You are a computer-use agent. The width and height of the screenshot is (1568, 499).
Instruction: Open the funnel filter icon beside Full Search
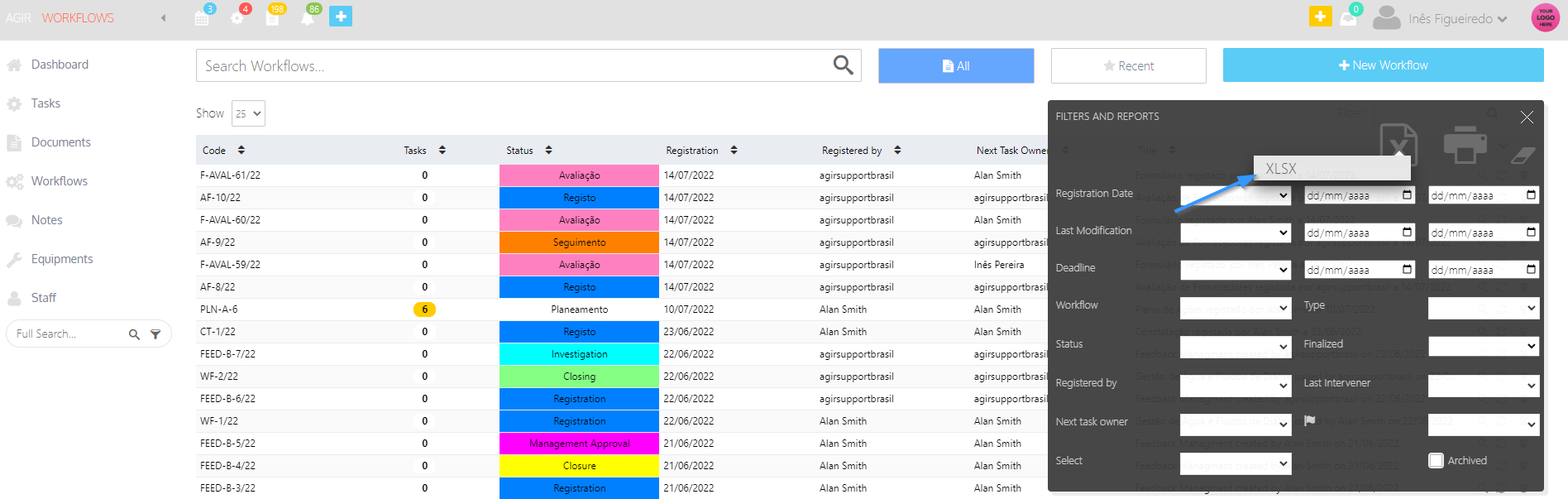[x=155, y=334]
